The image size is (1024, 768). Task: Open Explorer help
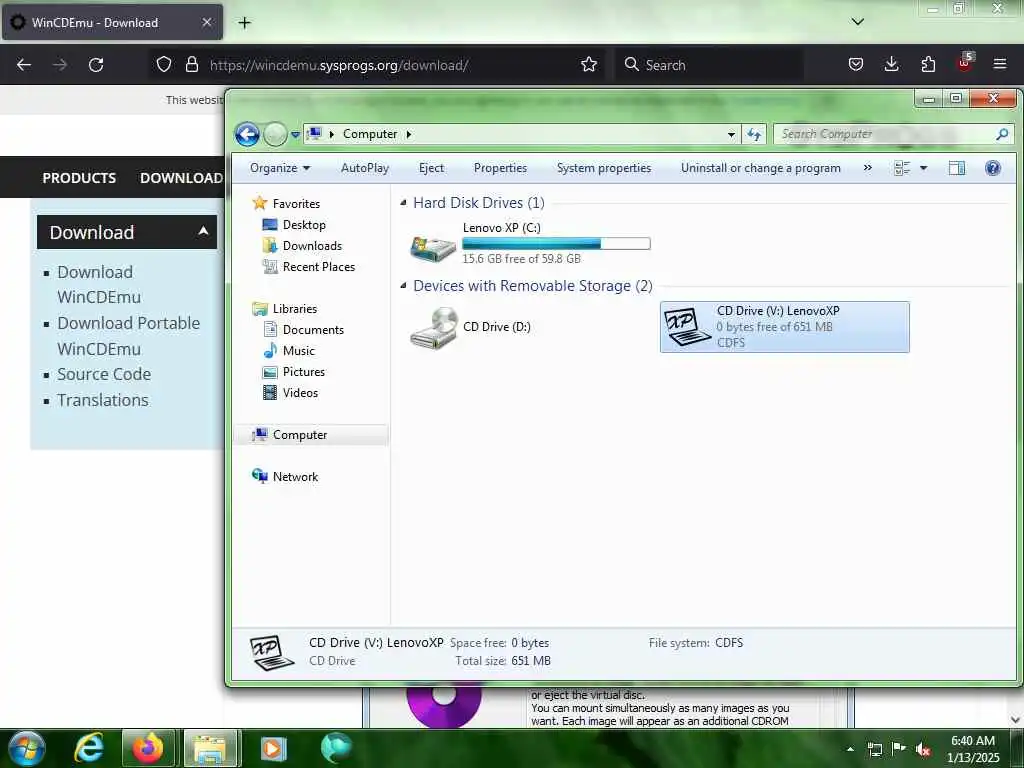[993, 168]
